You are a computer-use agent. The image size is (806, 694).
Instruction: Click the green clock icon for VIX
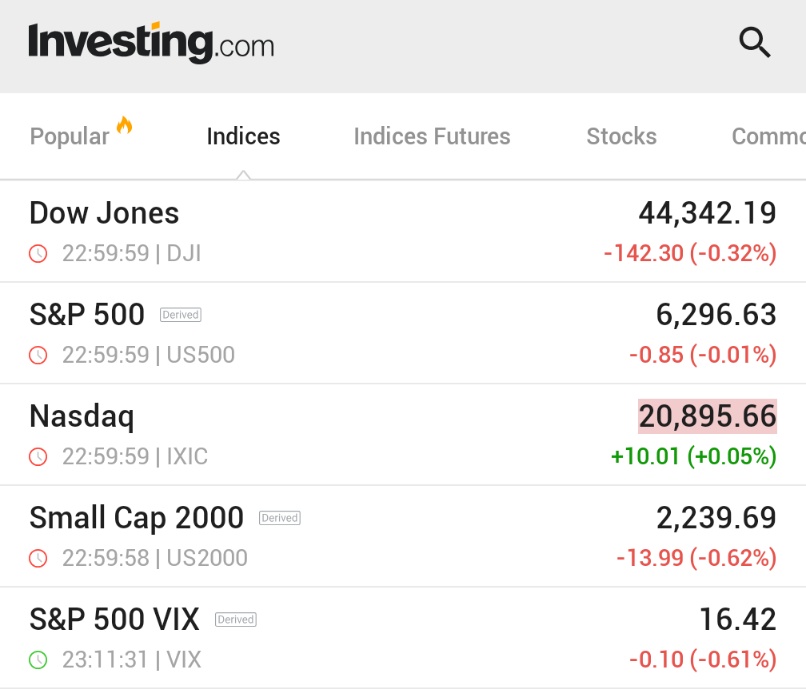click(38, 660)
